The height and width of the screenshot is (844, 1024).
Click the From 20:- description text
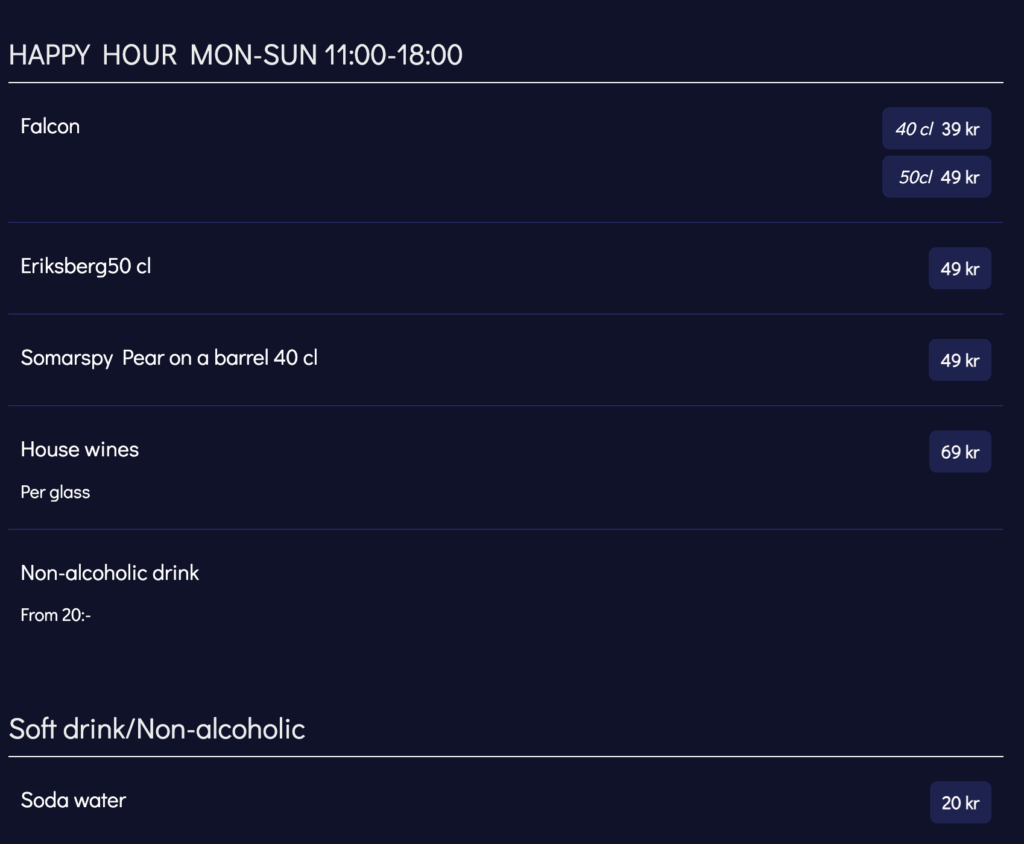pos(56,615)
